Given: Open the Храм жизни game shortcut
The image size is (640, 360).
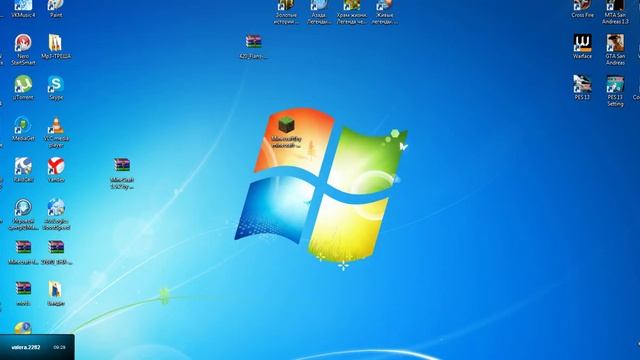Looking at the screenshot, I should (x=352, y=12).
